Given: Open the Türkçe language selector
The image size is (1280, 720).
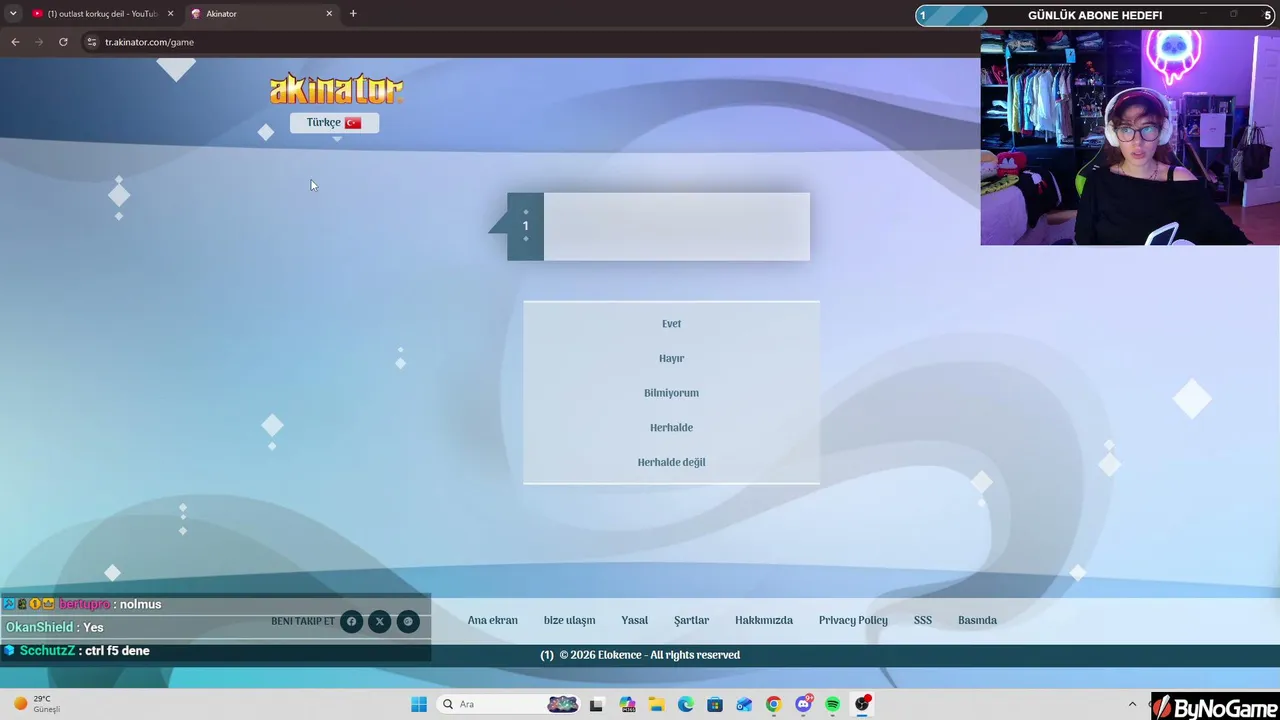Looking at the screenshot, I should coord(334,123).
